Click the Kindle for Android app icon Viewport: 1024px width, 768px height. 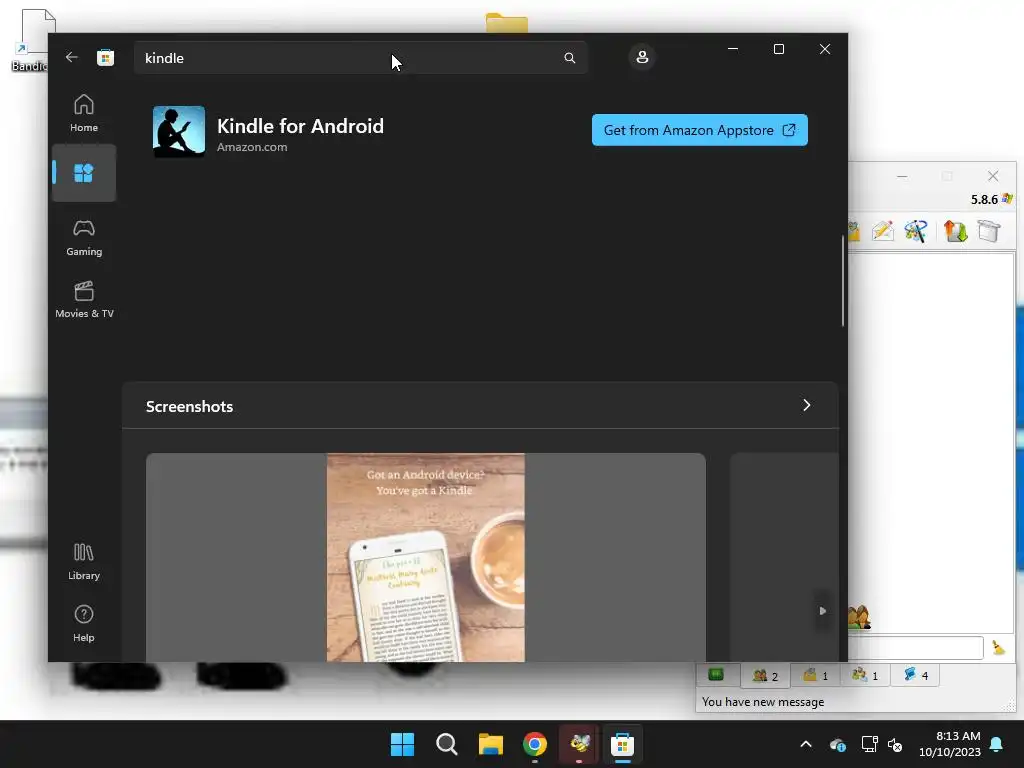click(178, 132)
